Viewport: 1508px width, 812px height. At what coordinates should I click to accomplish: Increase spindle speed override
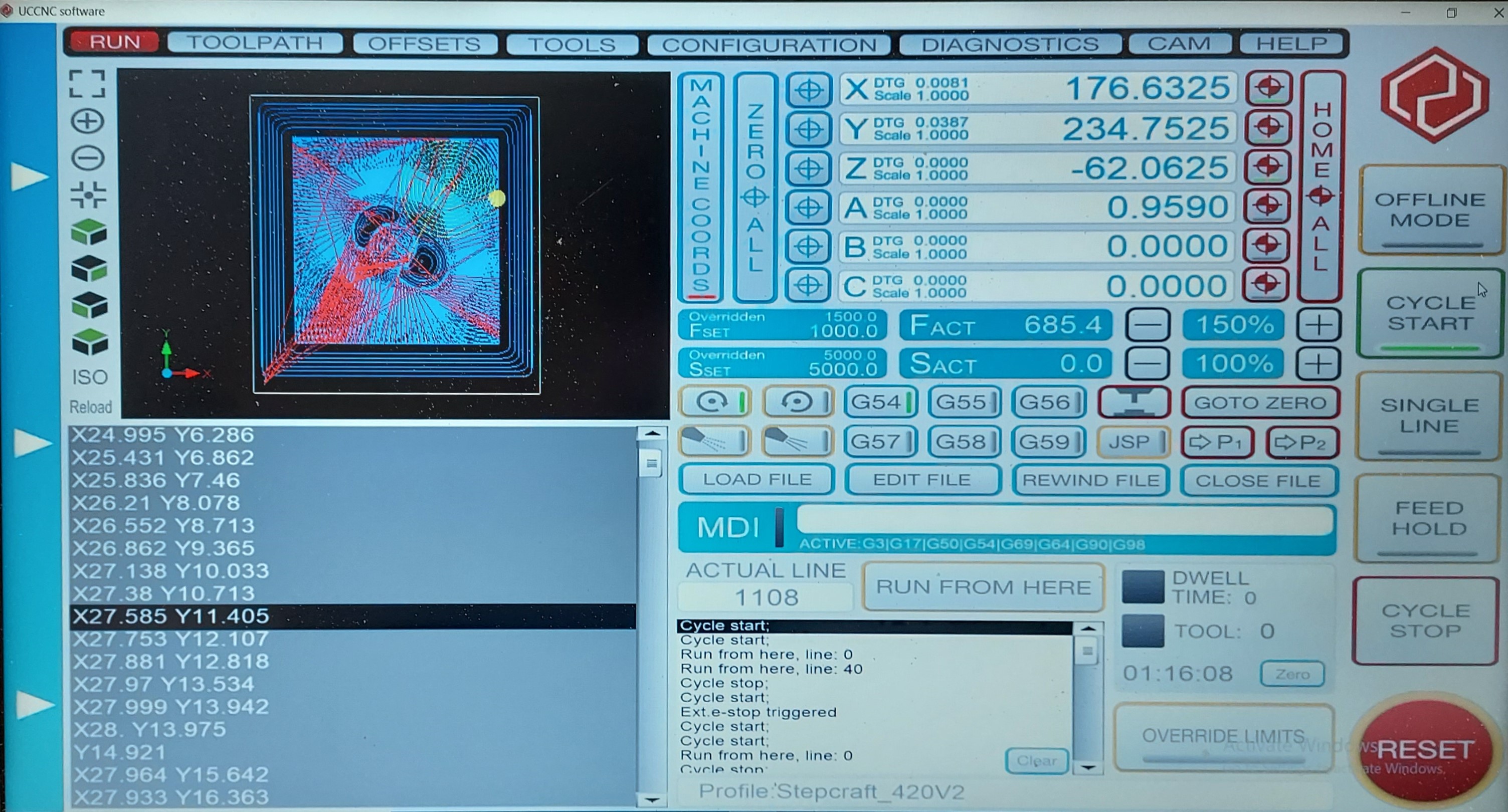point(1317,363)
